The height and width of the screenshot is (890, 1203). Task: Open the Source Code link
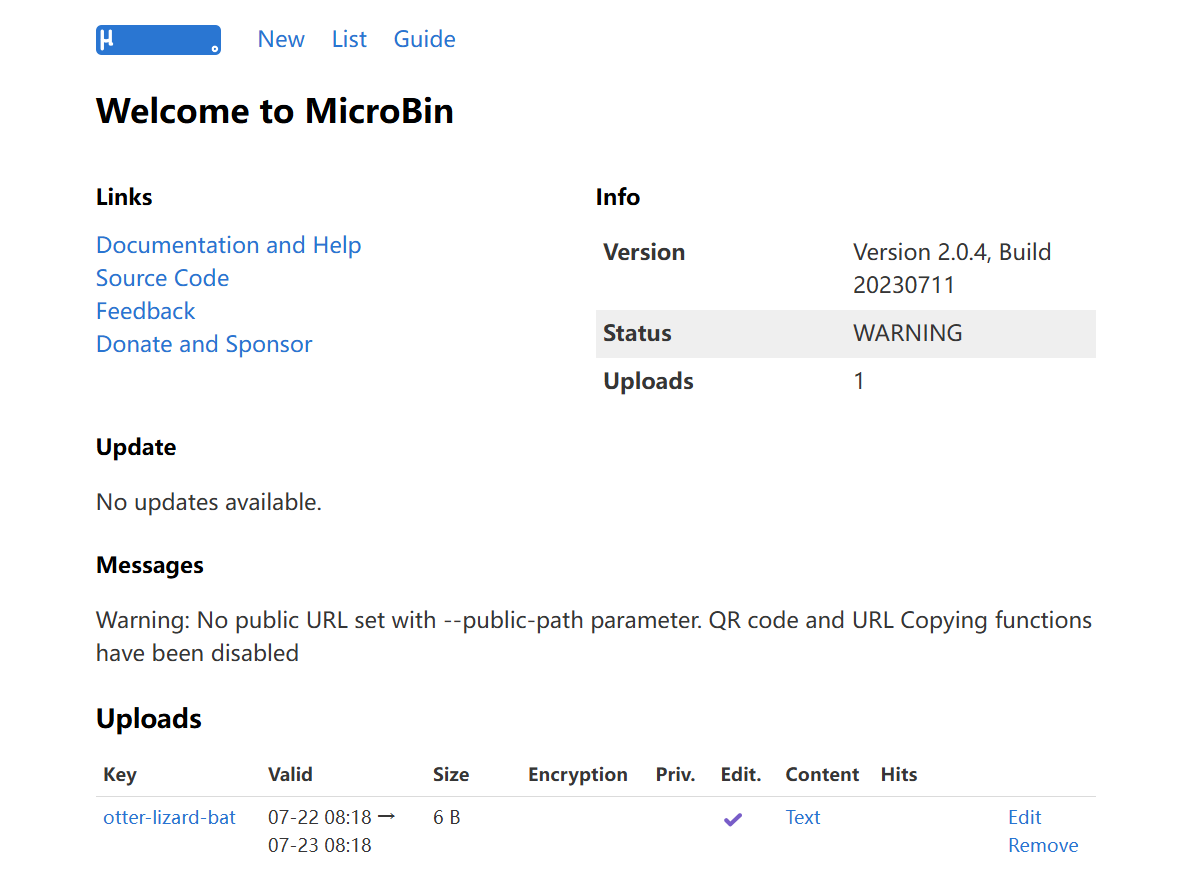coord(162,278)
